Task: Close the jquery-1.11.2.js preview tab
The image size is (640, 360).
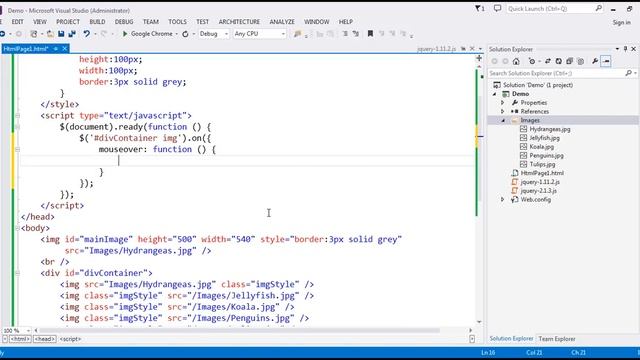Action: [472, 49]
